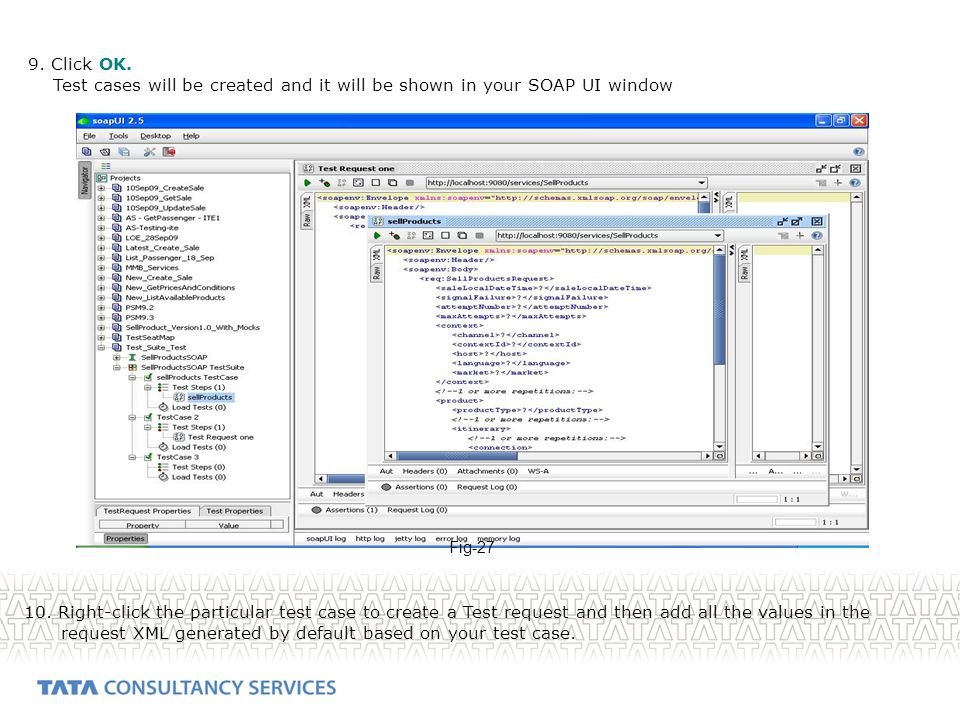Expand the SellProductsSOAP interface node
Screen dimensions: 960x720
pyautogui.click(x=116, y=358)
